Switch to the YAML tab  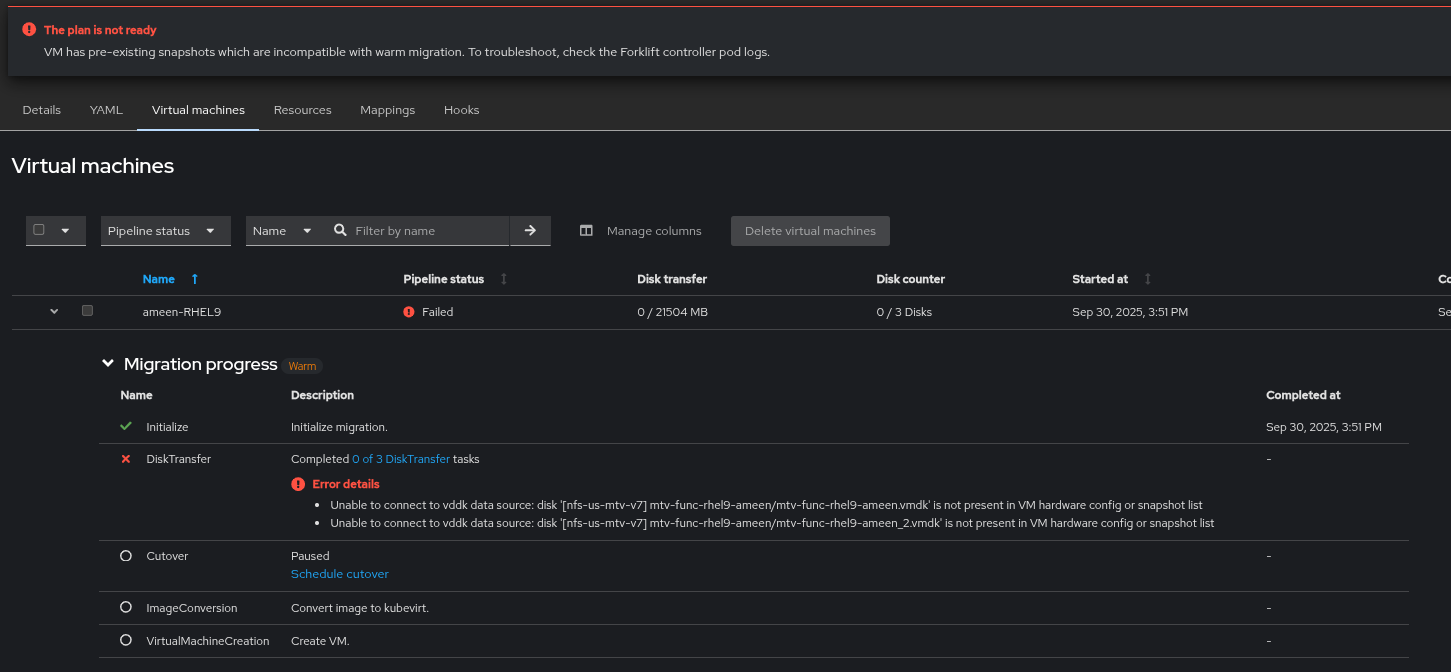tap(106, 110)
